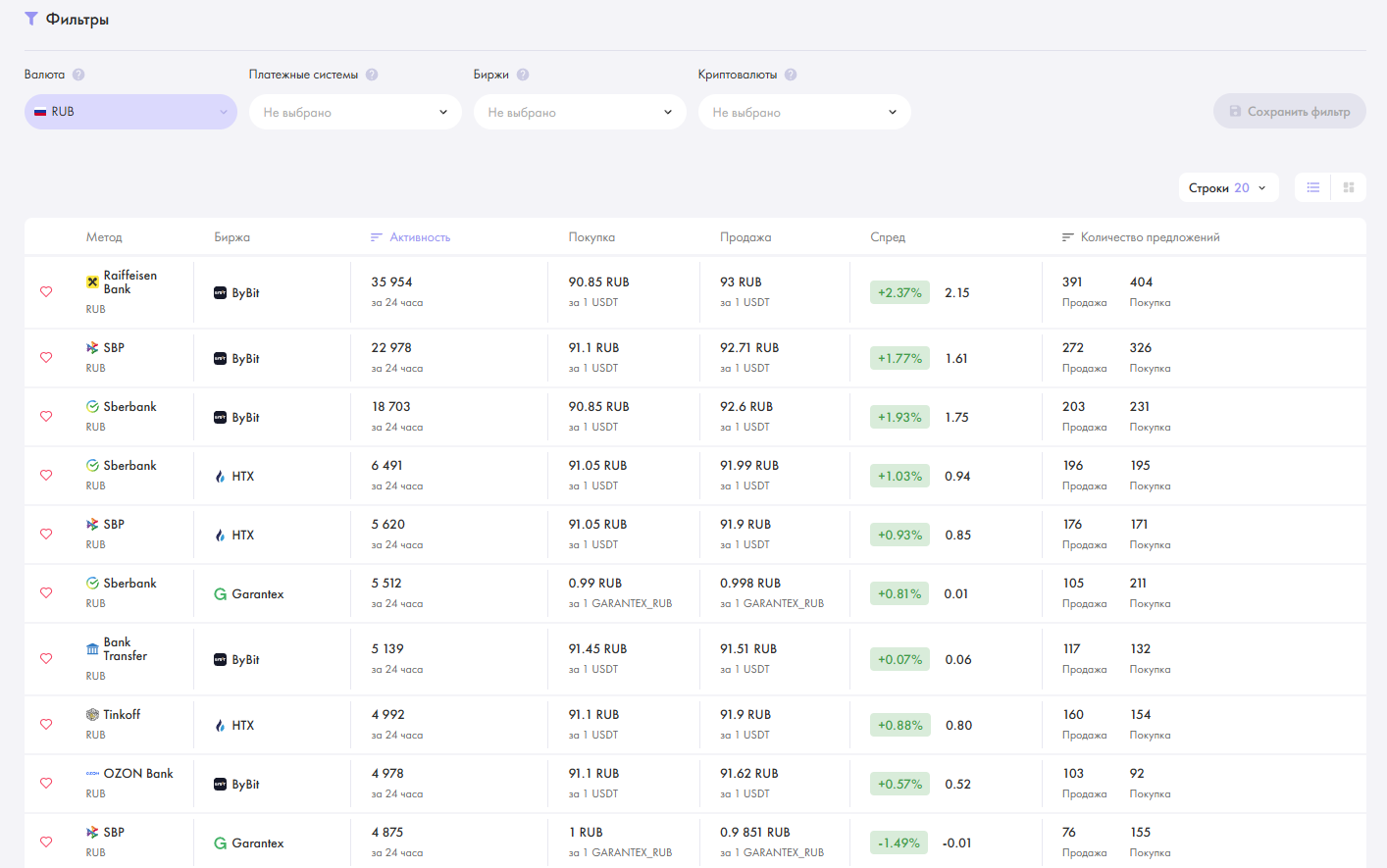Toggle heart for SBP Garantex row

click(46, 842)
